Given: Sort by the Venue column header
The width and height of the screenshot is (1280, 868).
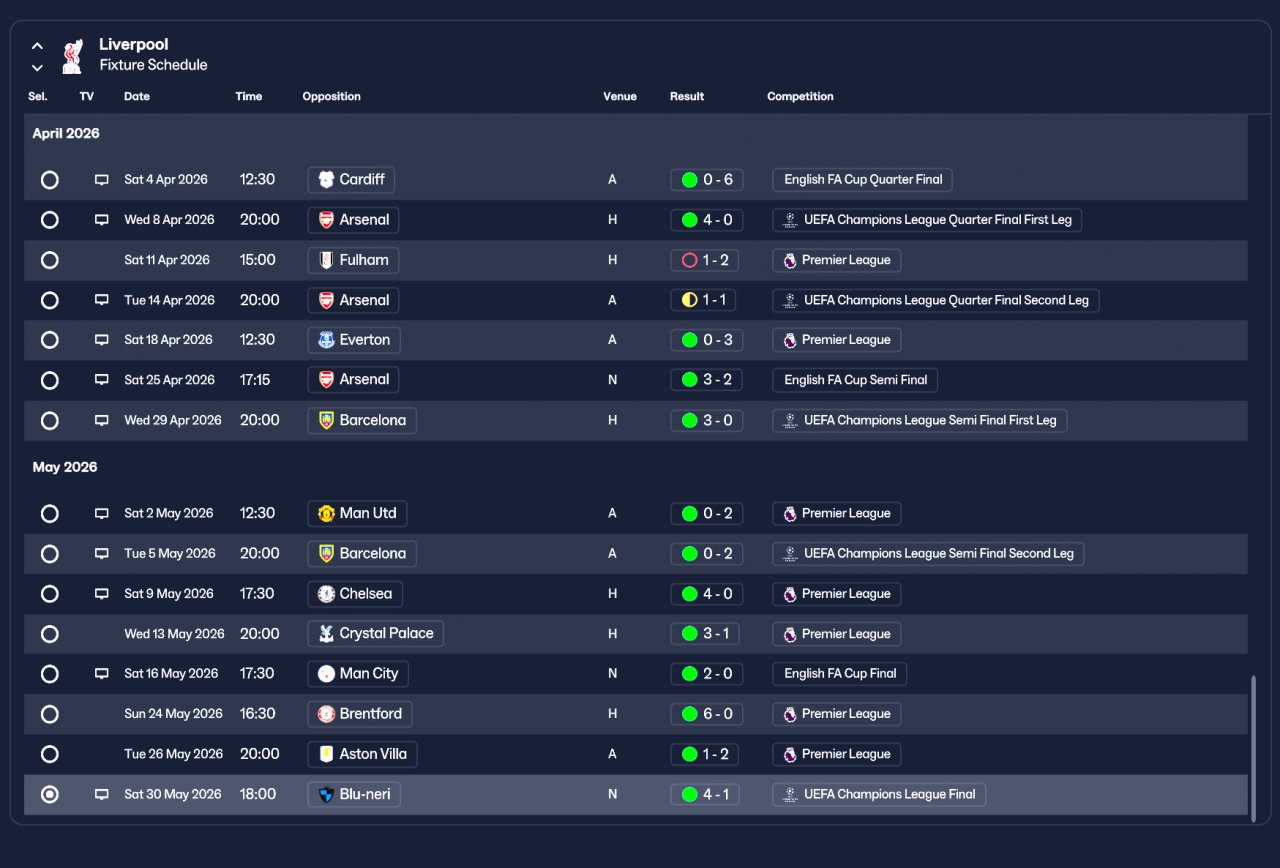Looking at the screenshot, I should point(620,97).
